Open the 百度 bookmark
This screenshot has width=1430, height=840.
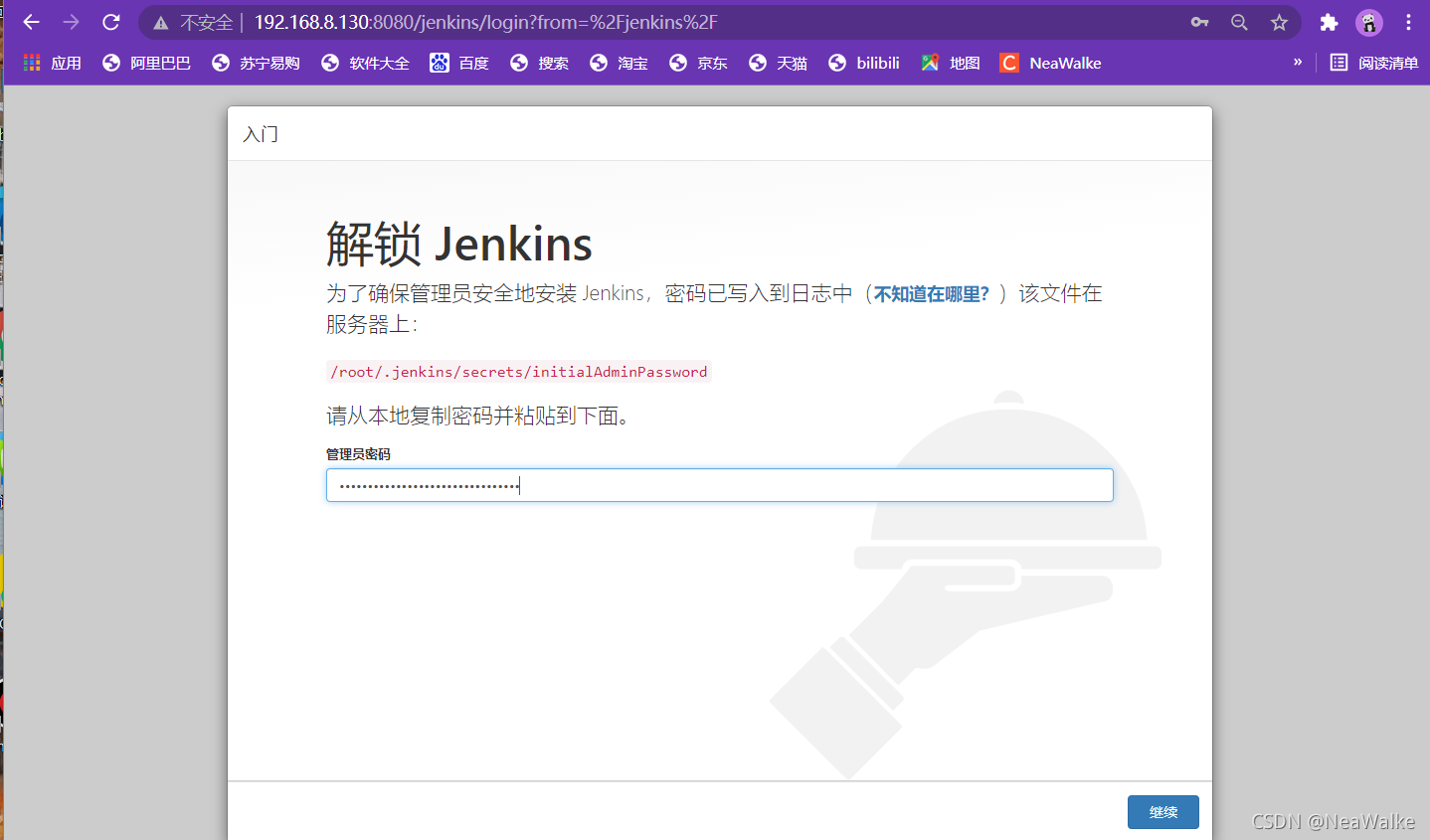[x=459, y=63]
